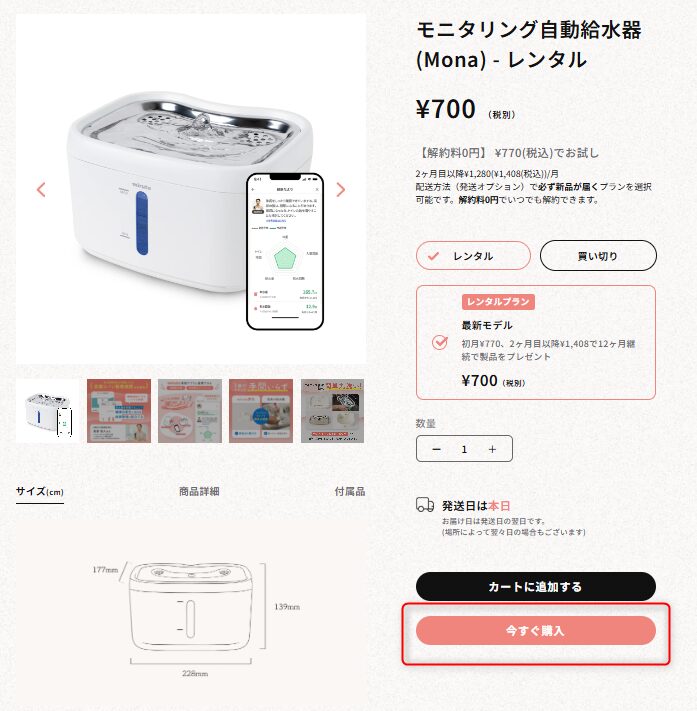This screenshot has height=711, width=697.
Task: Switch to the 付属品 tab
Action: [x=350, y=492]
